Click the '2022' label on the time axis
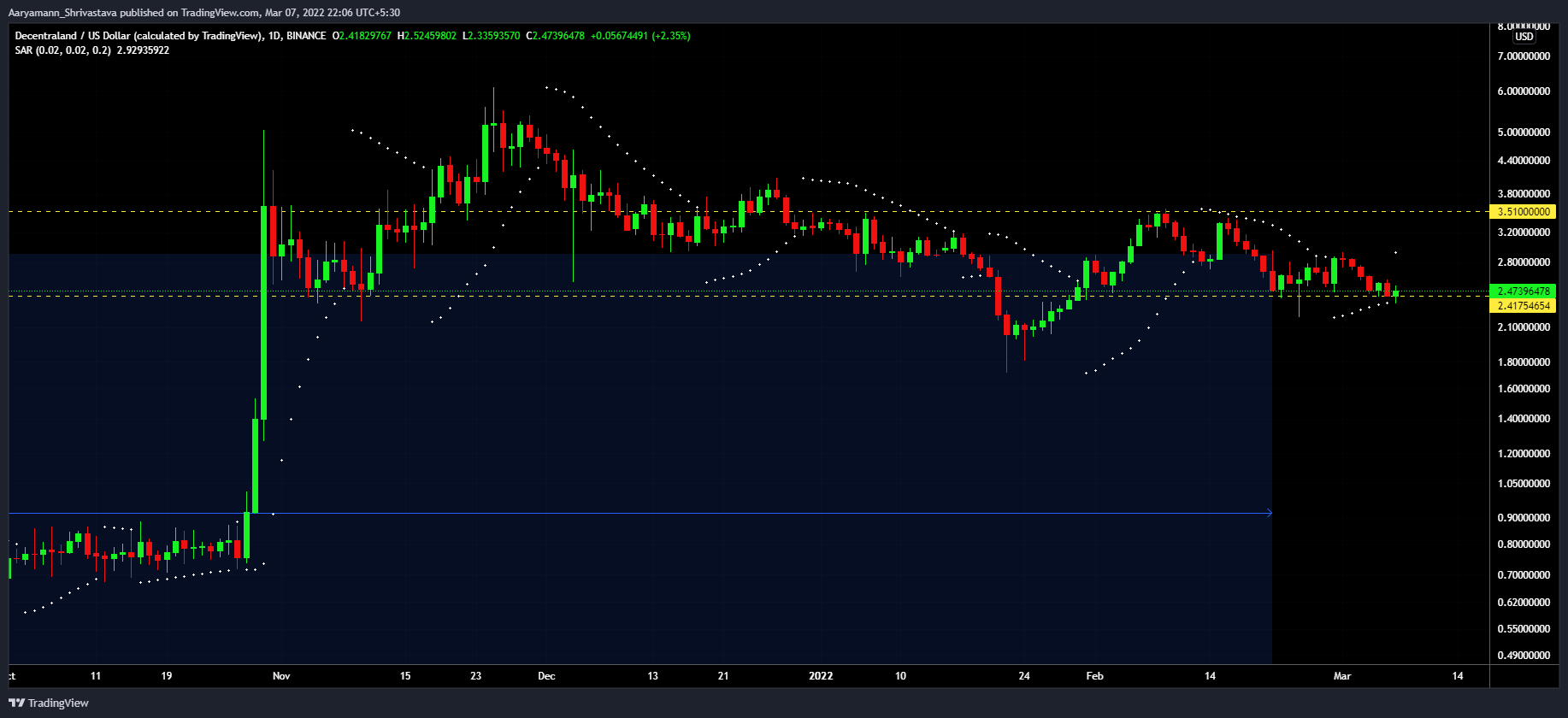Screen dimensions: 1568x718 pyautogui.click(x=821, y=676)
